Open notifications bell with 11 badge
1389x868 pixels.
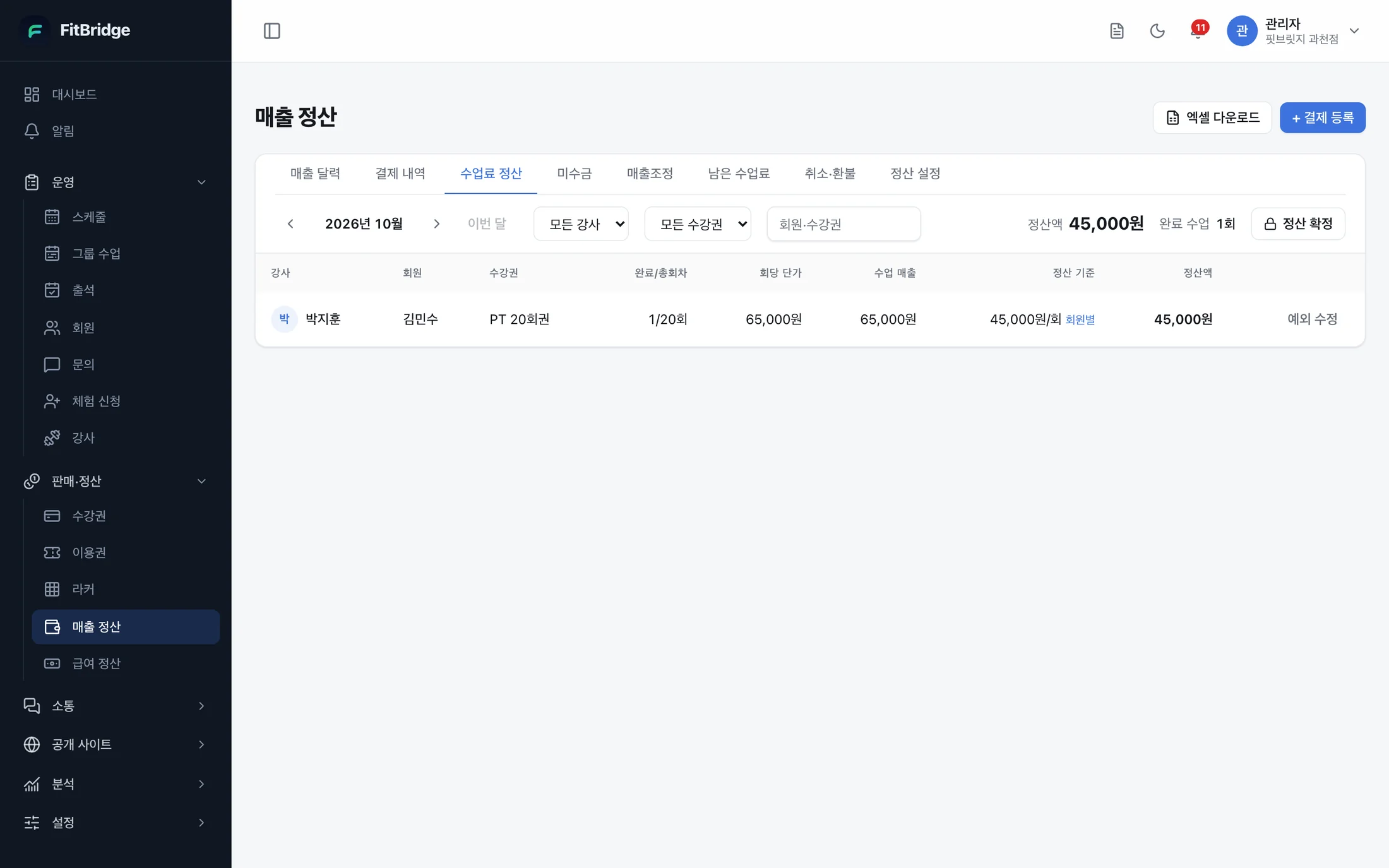pos(1198,30)
